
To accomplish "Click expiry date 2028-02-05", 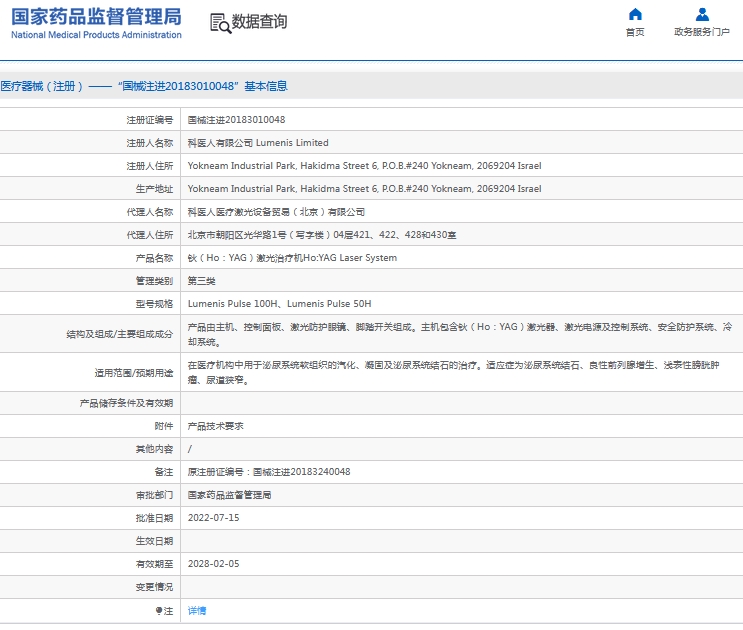I will point(214,564).
